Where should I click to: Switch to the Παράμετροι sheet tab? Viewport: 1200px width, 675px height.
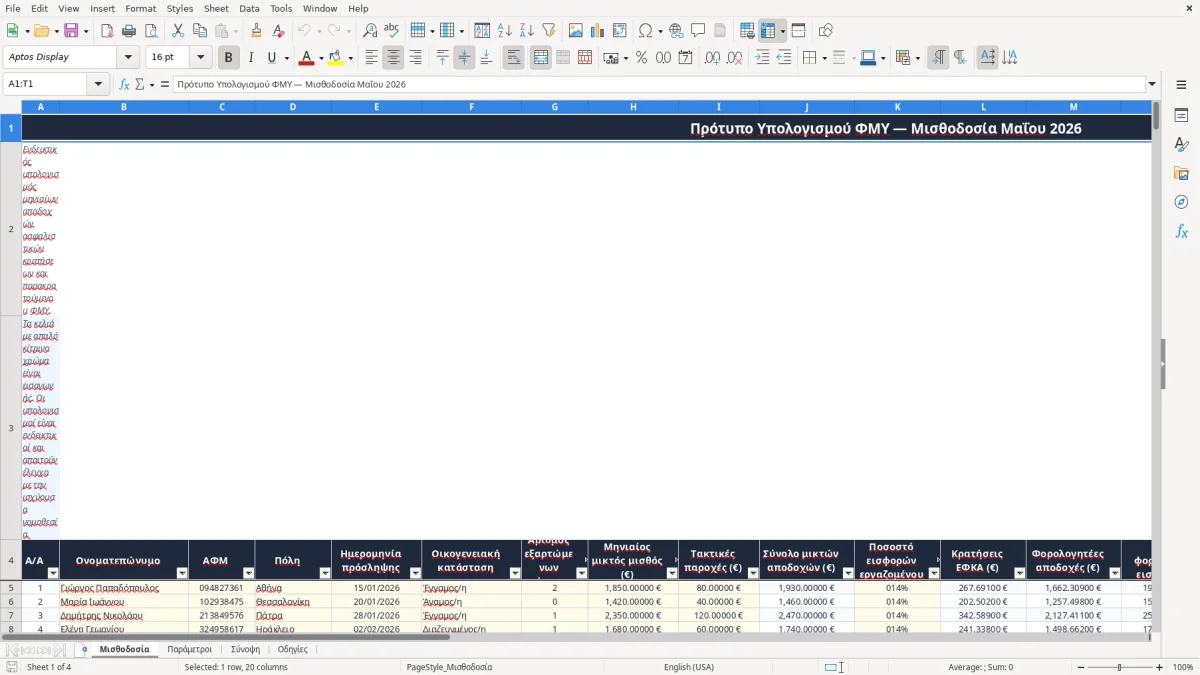(189, 649)
